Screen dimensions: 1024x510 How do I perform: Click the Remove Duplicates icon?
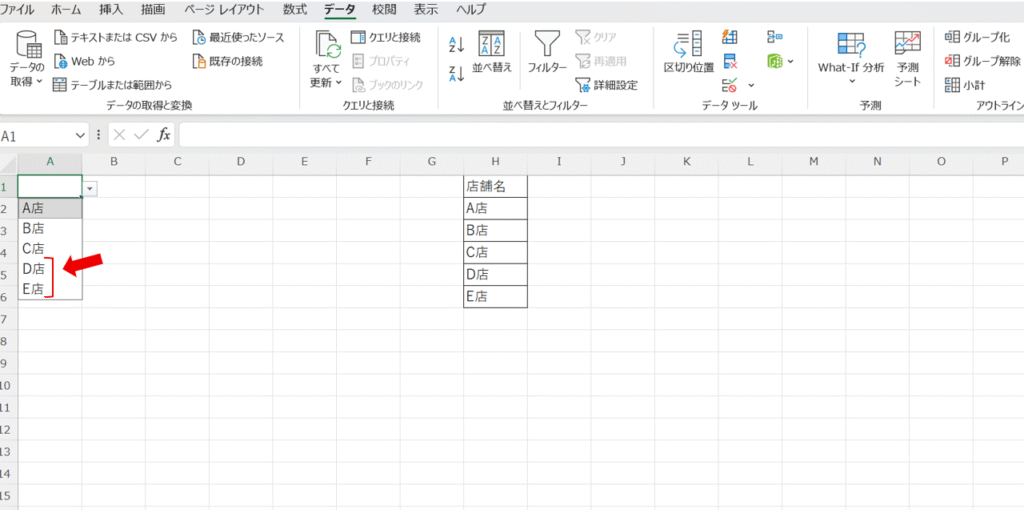coord(730,61)
